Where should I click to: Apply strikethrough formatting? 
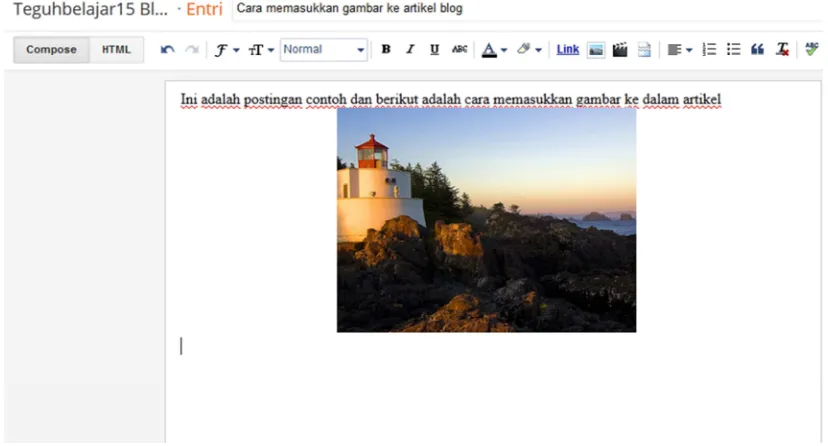click(x=459, y=49)
